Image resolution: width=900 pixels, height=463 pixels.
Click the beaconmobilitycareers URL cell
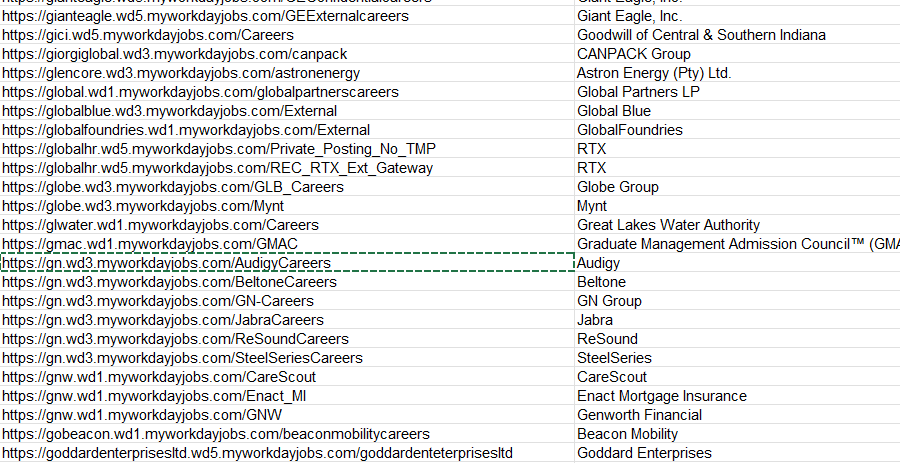tap(287, 434)
